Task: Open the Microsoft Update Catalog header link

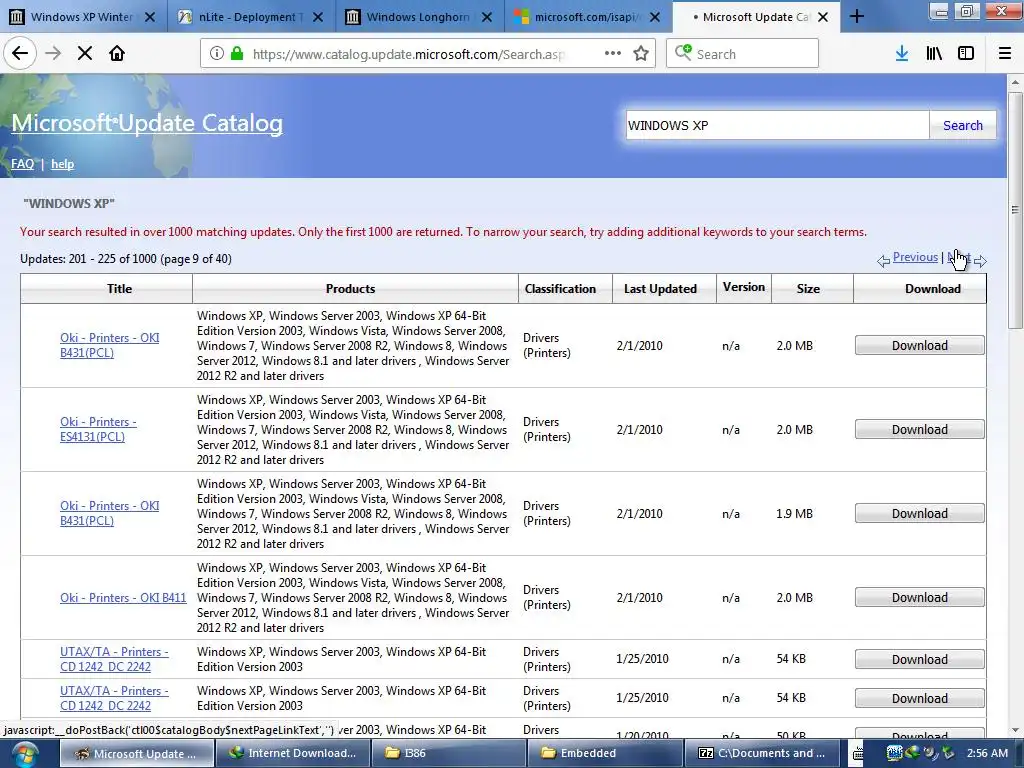Action: pos(147,123)
